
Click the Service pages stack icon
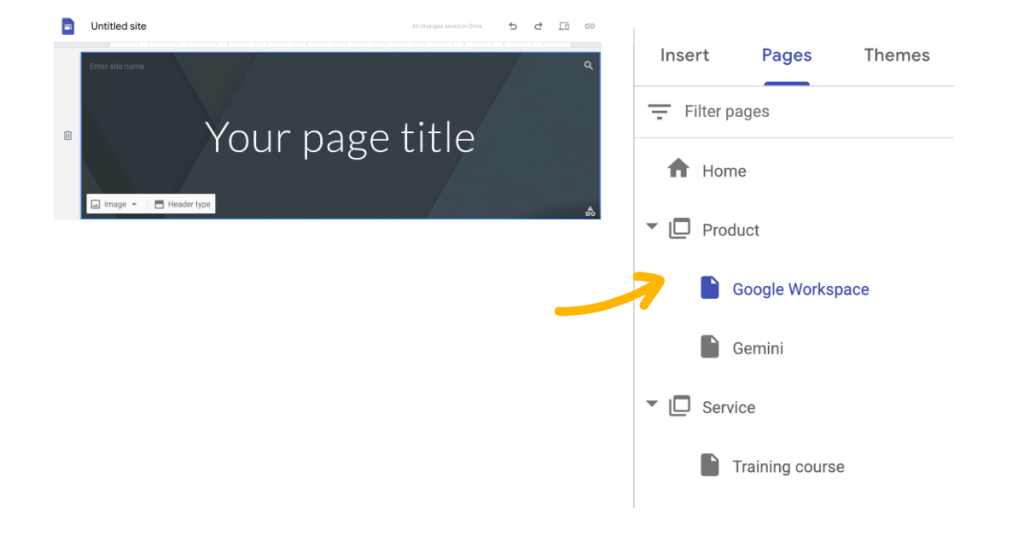(679, 406)
